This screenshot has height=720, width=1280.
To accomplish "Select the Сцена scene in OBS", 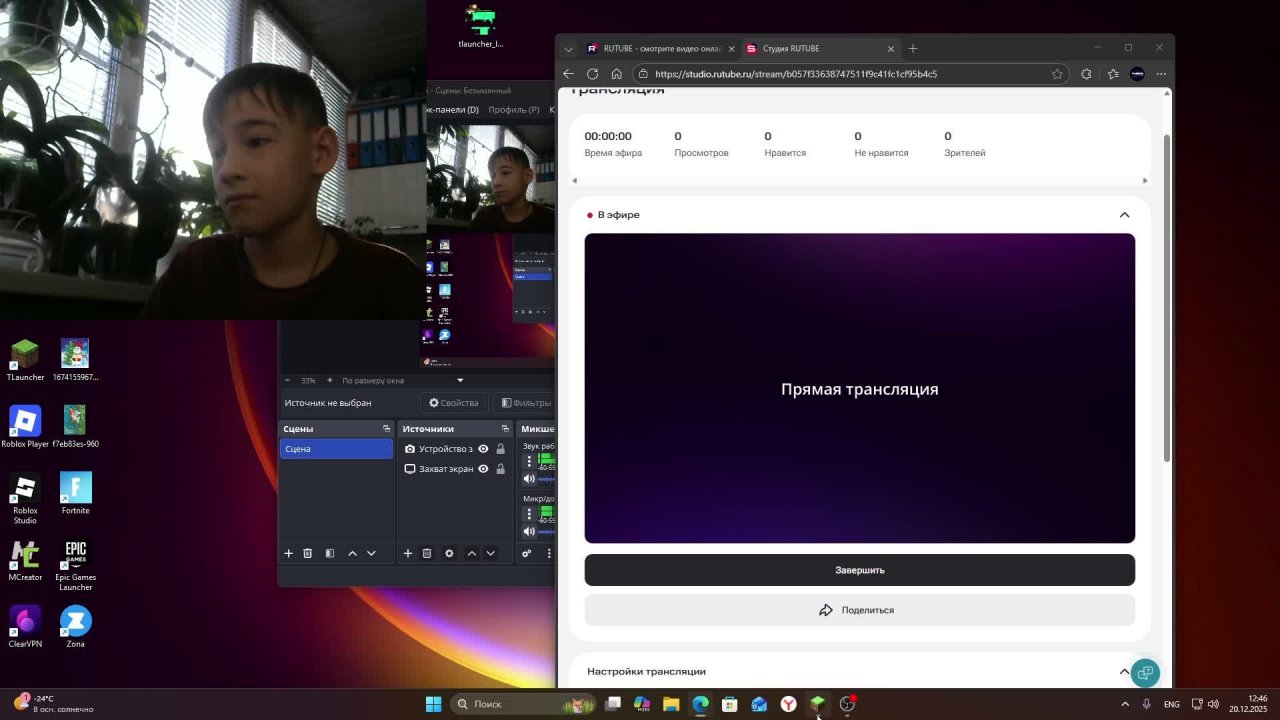I will point(336,449).
